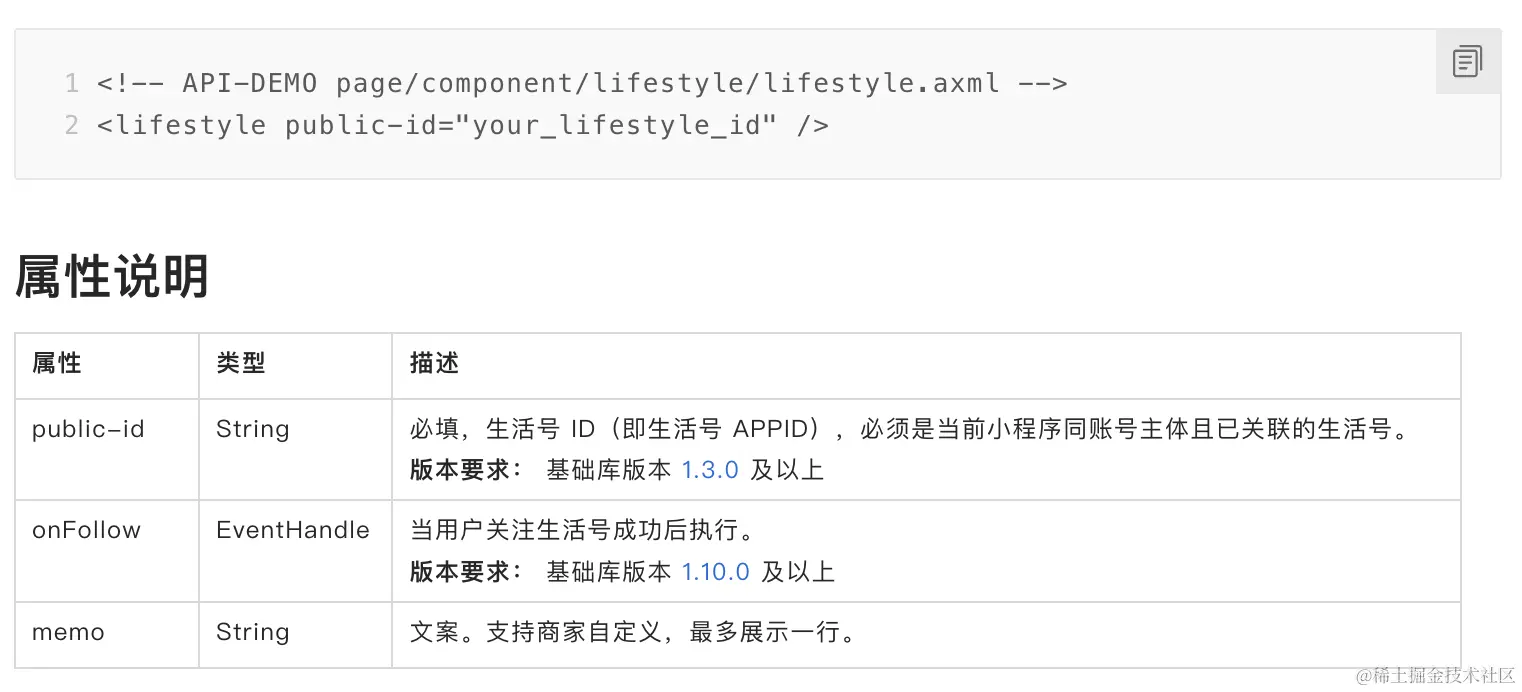The height and width of the screenshot is (692, 1522).
Task: Click the copy code icon
Action: (x=1467, y=62)
